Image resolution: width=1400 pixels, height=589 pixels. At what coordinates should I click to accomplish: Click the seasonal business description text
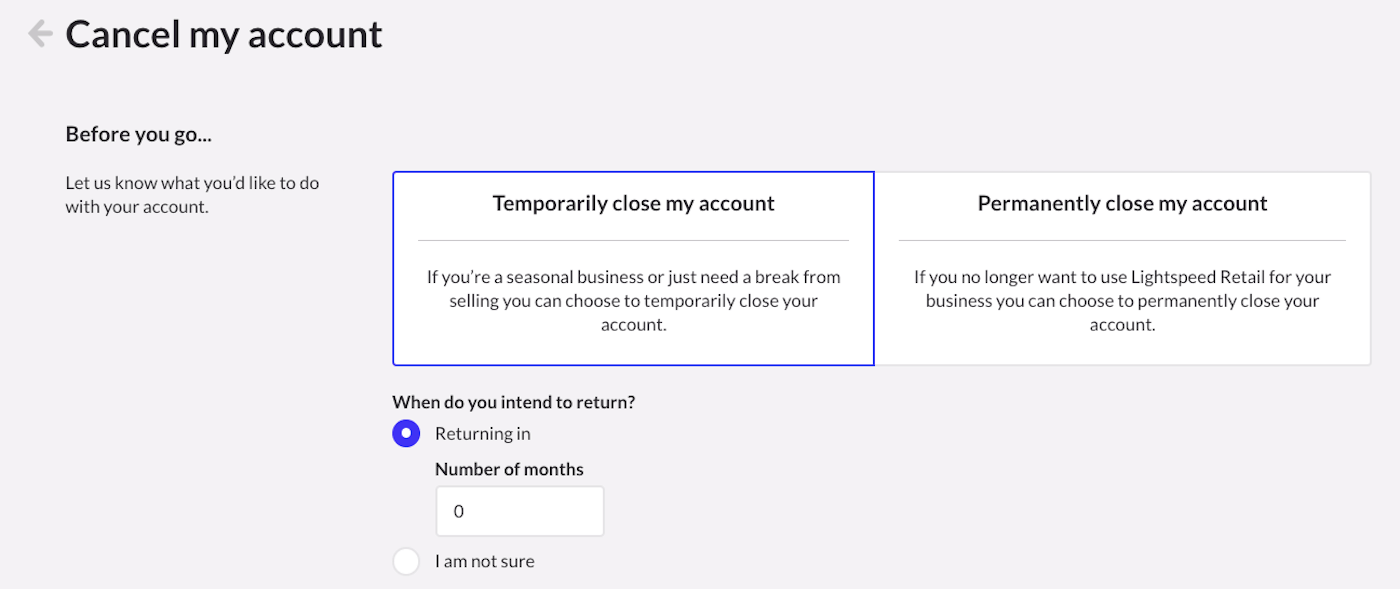coord(633,300)
